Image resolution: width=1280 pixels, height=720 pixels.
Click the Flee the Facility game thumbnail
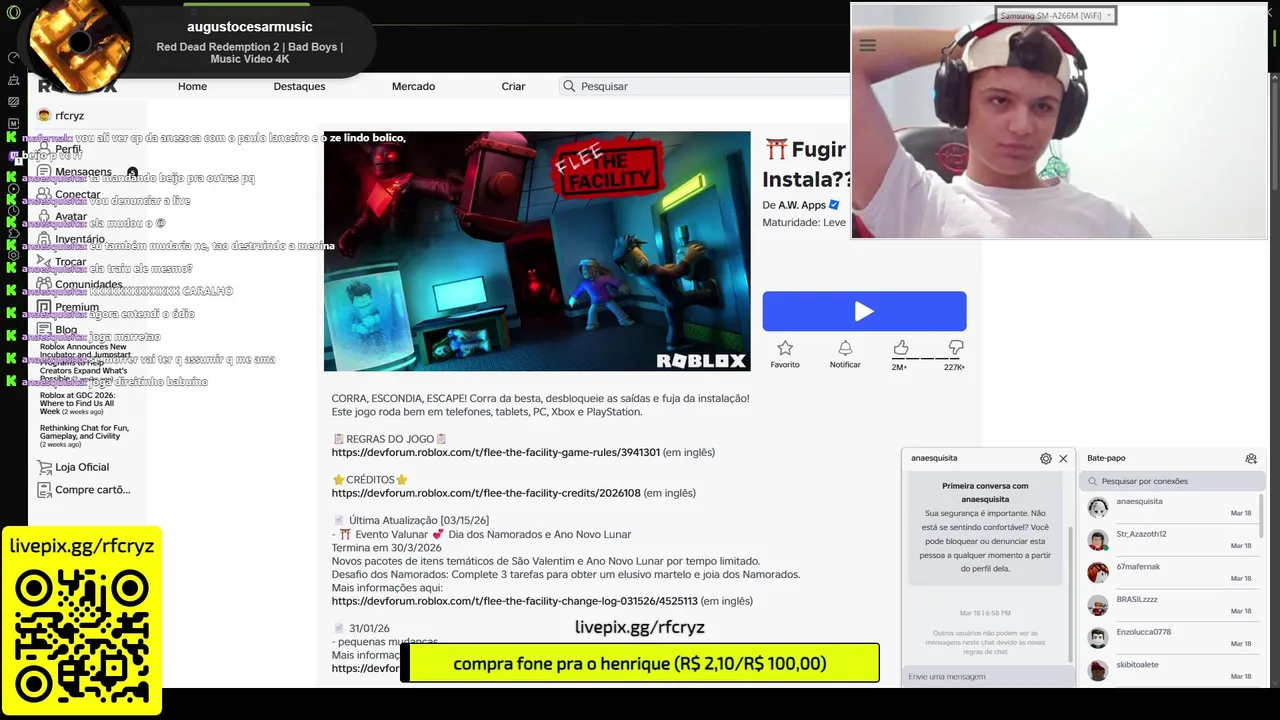pos(537,251)
